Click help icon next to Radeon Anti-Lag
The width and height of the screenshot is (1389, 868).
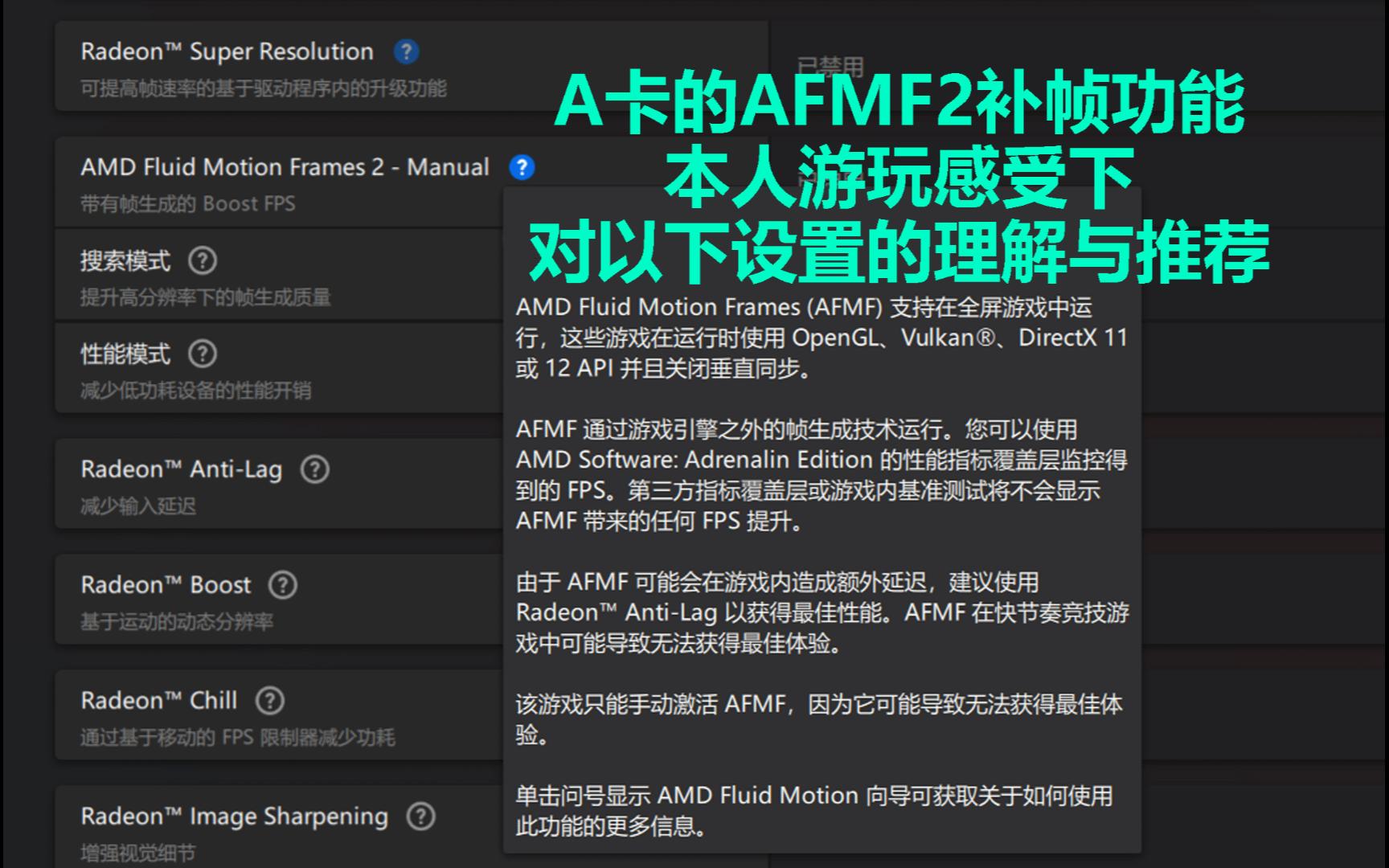click(x=315, y=469)
